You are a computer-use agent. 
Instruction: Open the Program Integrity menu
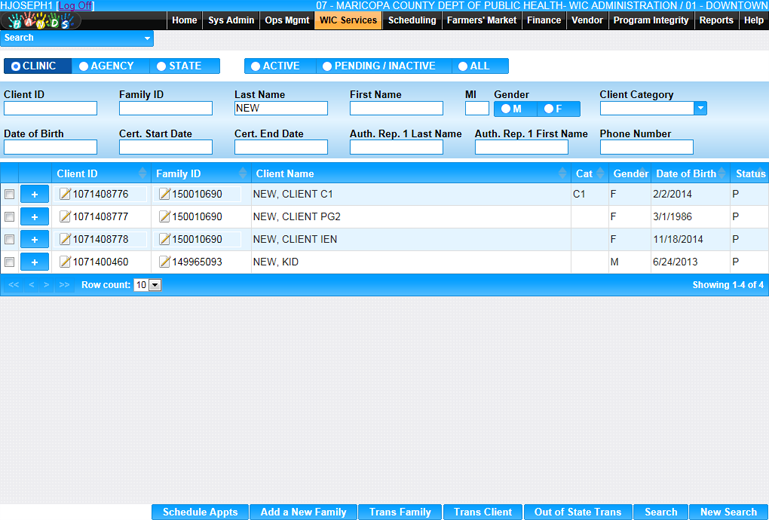coord(650,20)
